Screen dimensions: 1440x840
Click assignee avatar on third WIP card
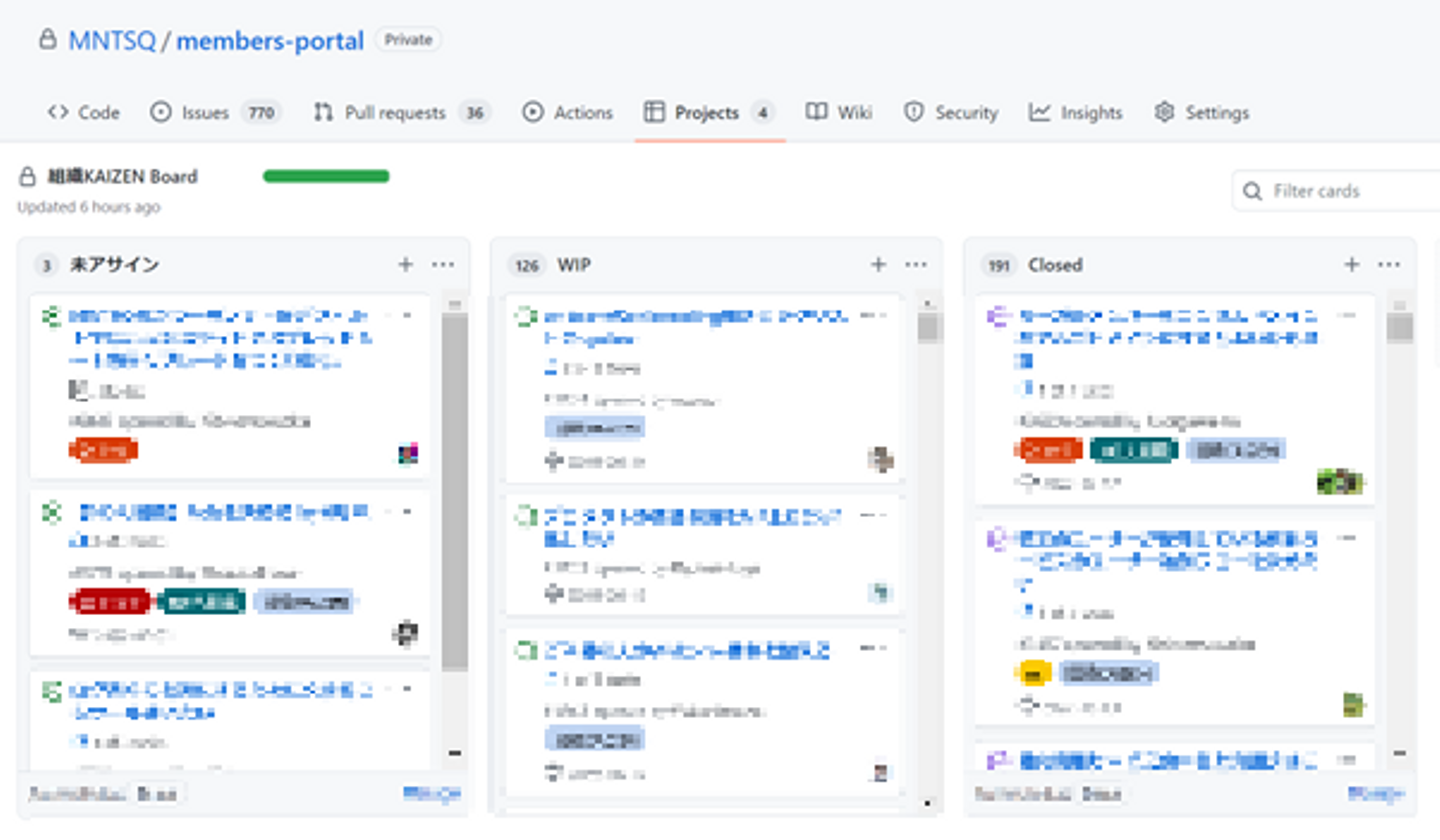(x=880, y=772)
